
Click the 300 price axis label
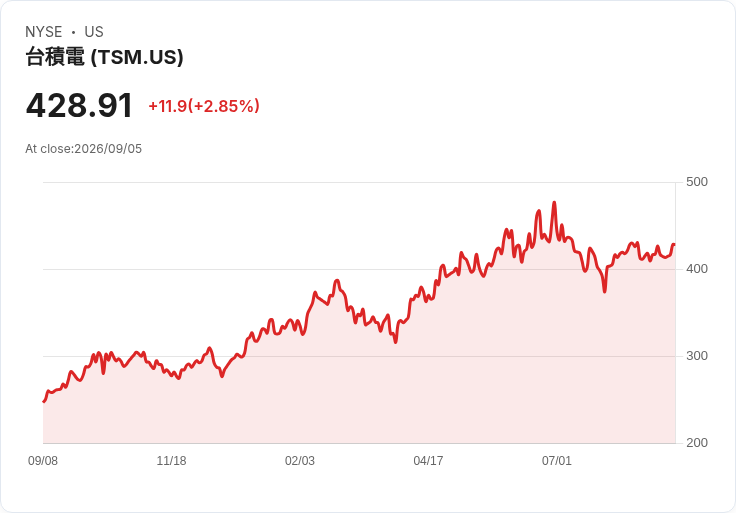(697, 356)
